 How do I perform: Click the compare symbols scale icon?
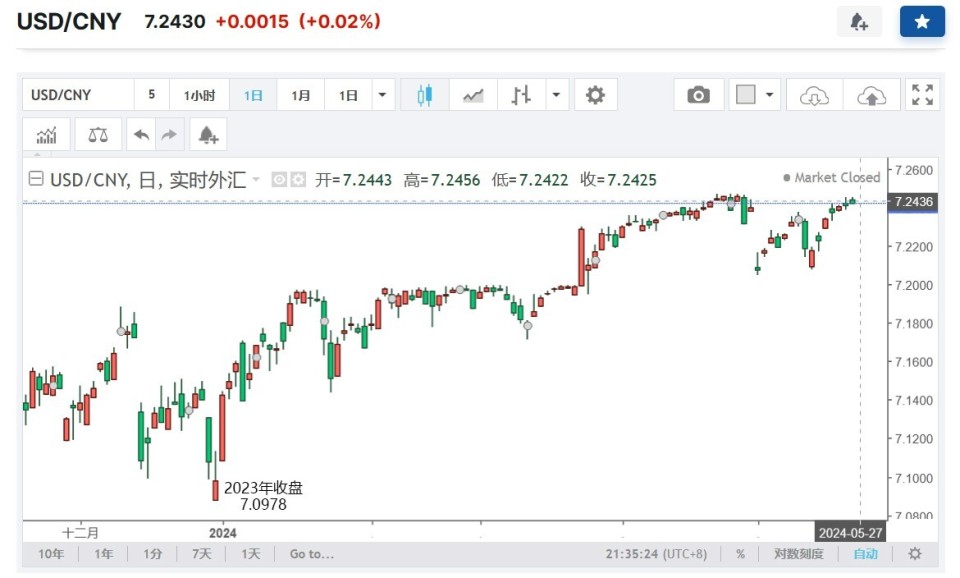[98, 134]
